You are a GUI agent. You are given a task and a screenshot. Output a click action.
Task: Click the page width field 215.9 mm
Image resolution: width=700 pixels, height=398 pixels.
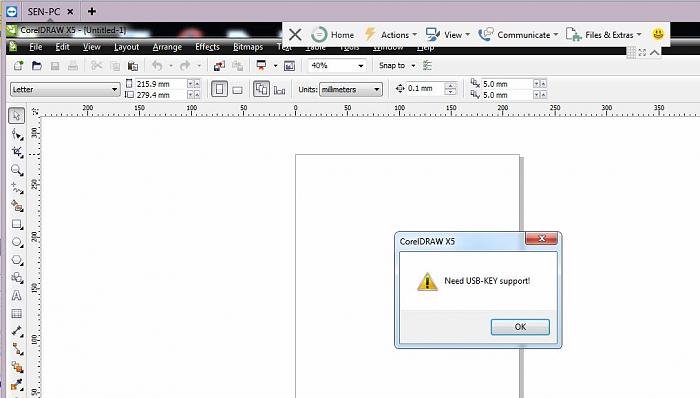tap(160, 84)
